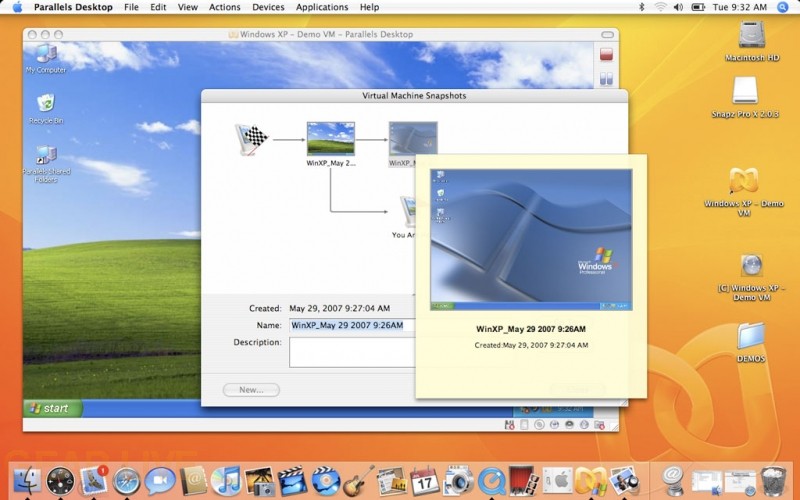Click the Parallels Desktop Dock icon
This screenshot has height=500, width=800.
(591, 481)
